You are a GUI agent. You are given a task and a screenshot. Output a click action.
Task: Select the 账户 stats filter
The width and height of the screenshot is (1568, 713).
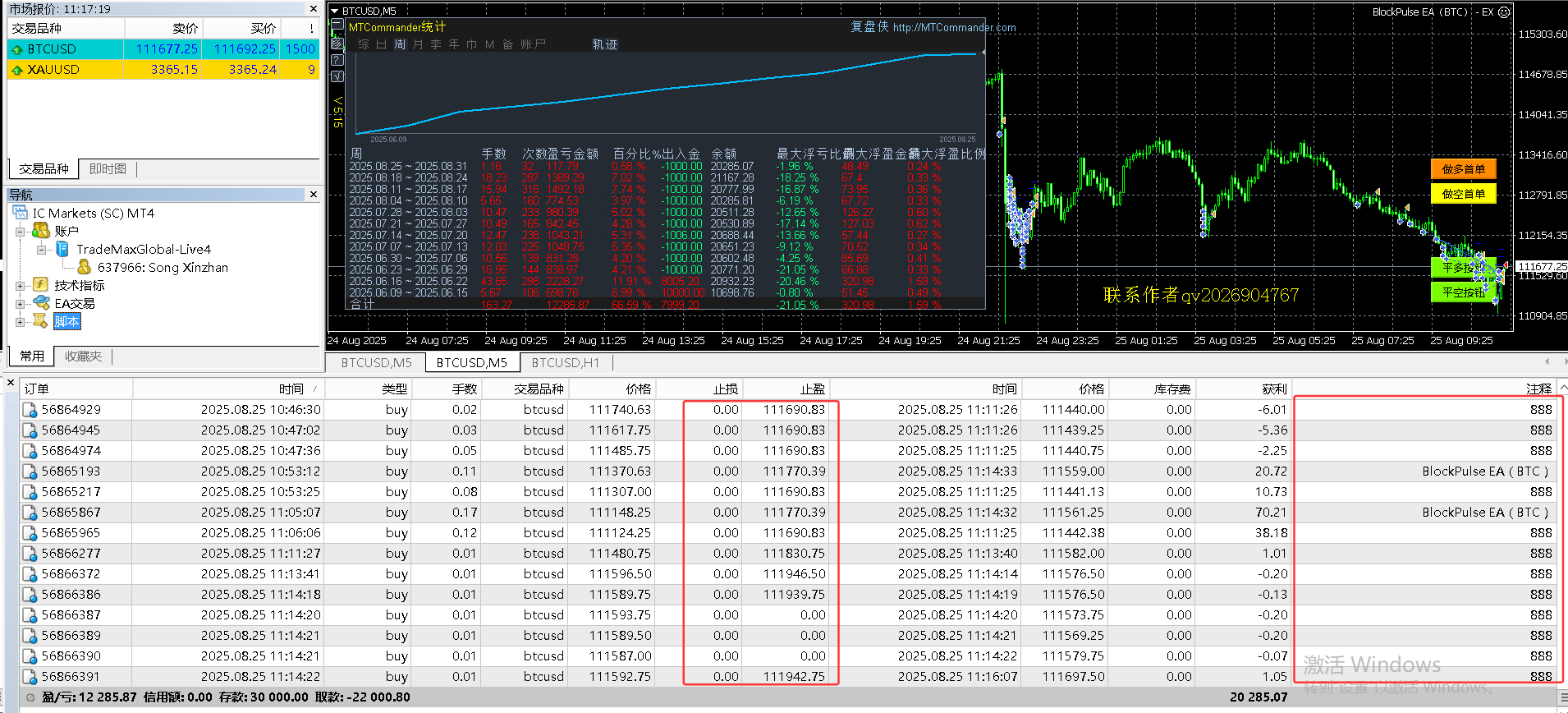point(533,44)
